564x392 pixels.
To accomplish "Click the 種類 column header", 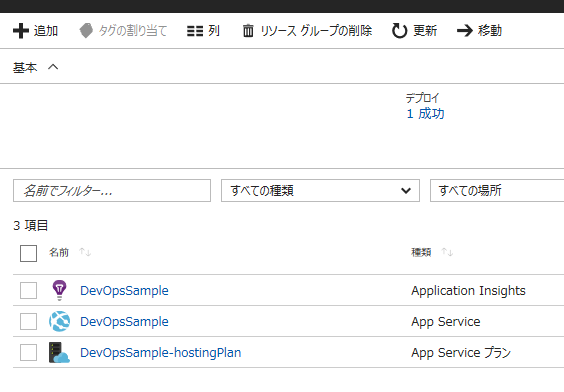I will point(421,252).
